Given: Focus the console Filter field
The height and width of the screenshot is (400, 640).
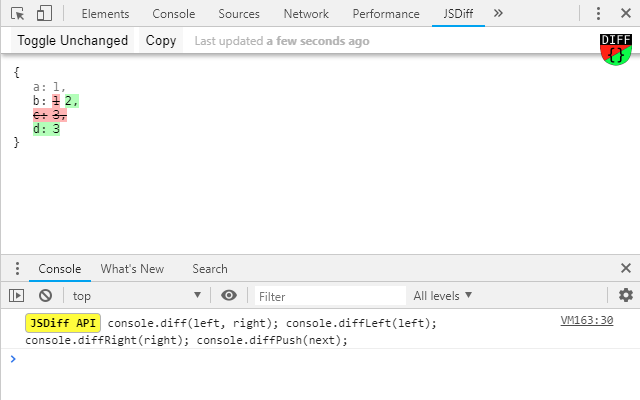Looking at the screenshot, I should 330,296.
